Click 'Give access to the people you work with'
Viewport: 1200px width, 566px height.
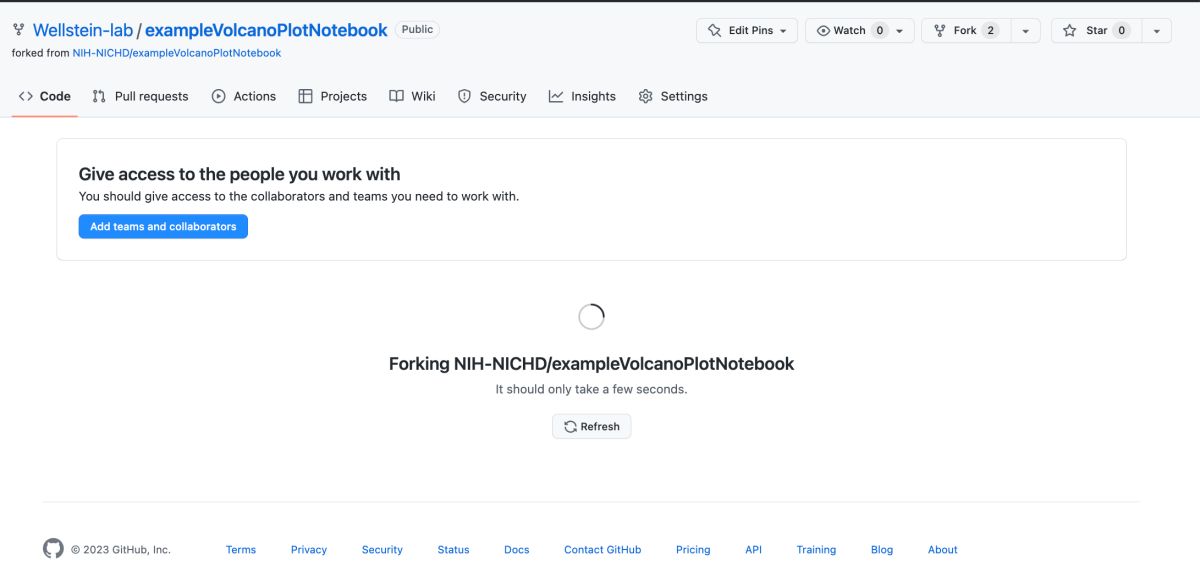pos(240,174)
